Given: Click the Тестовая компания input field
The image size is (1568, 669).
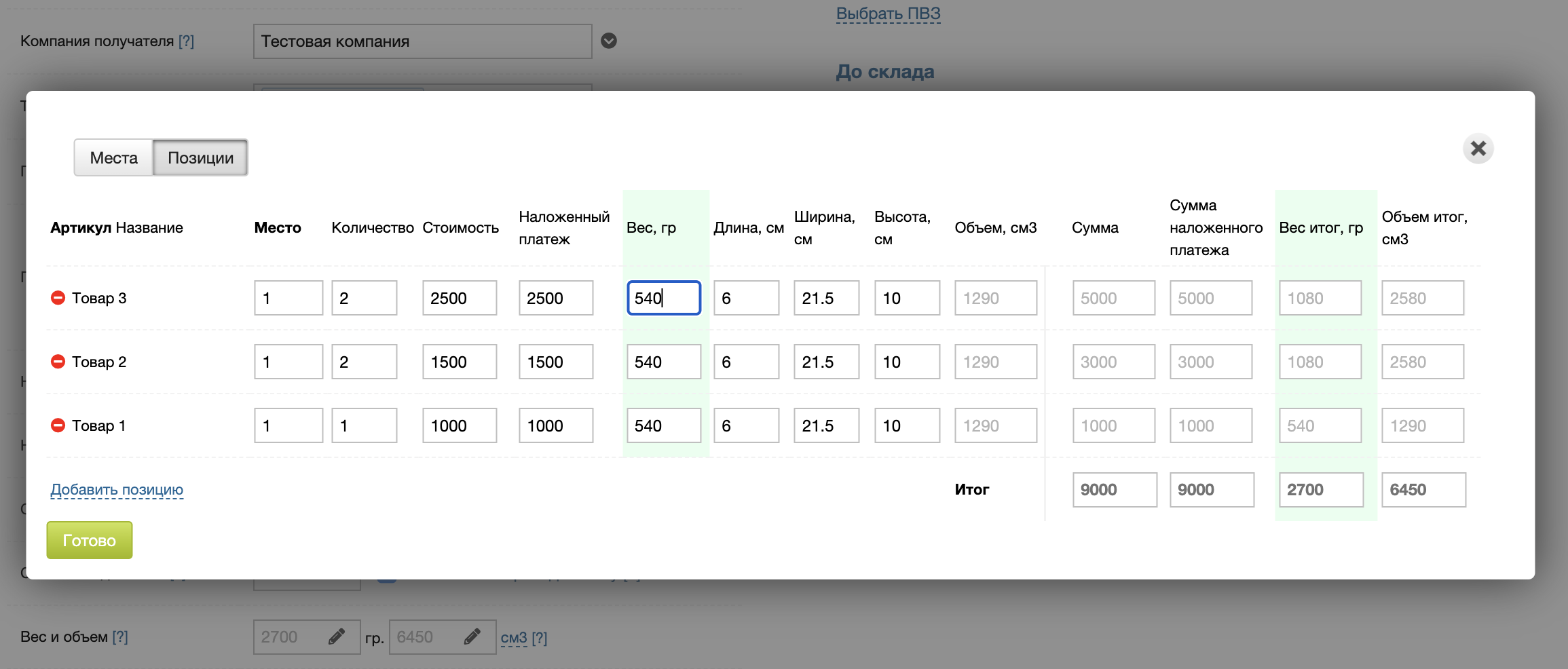Looking at the screenshot, I should coord(422,41).
